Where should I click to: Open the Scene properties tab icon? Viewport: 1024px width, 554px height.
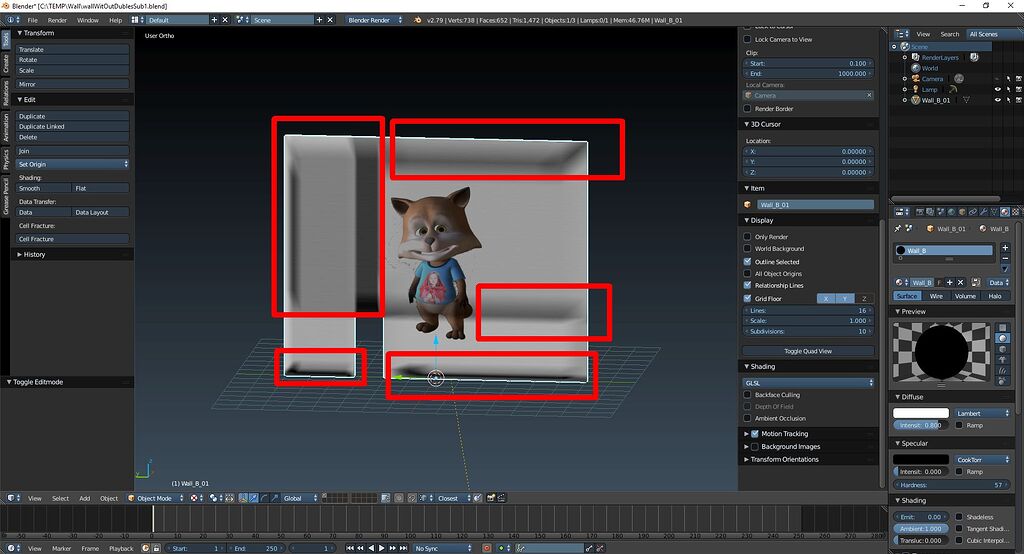tap(940, 212)
